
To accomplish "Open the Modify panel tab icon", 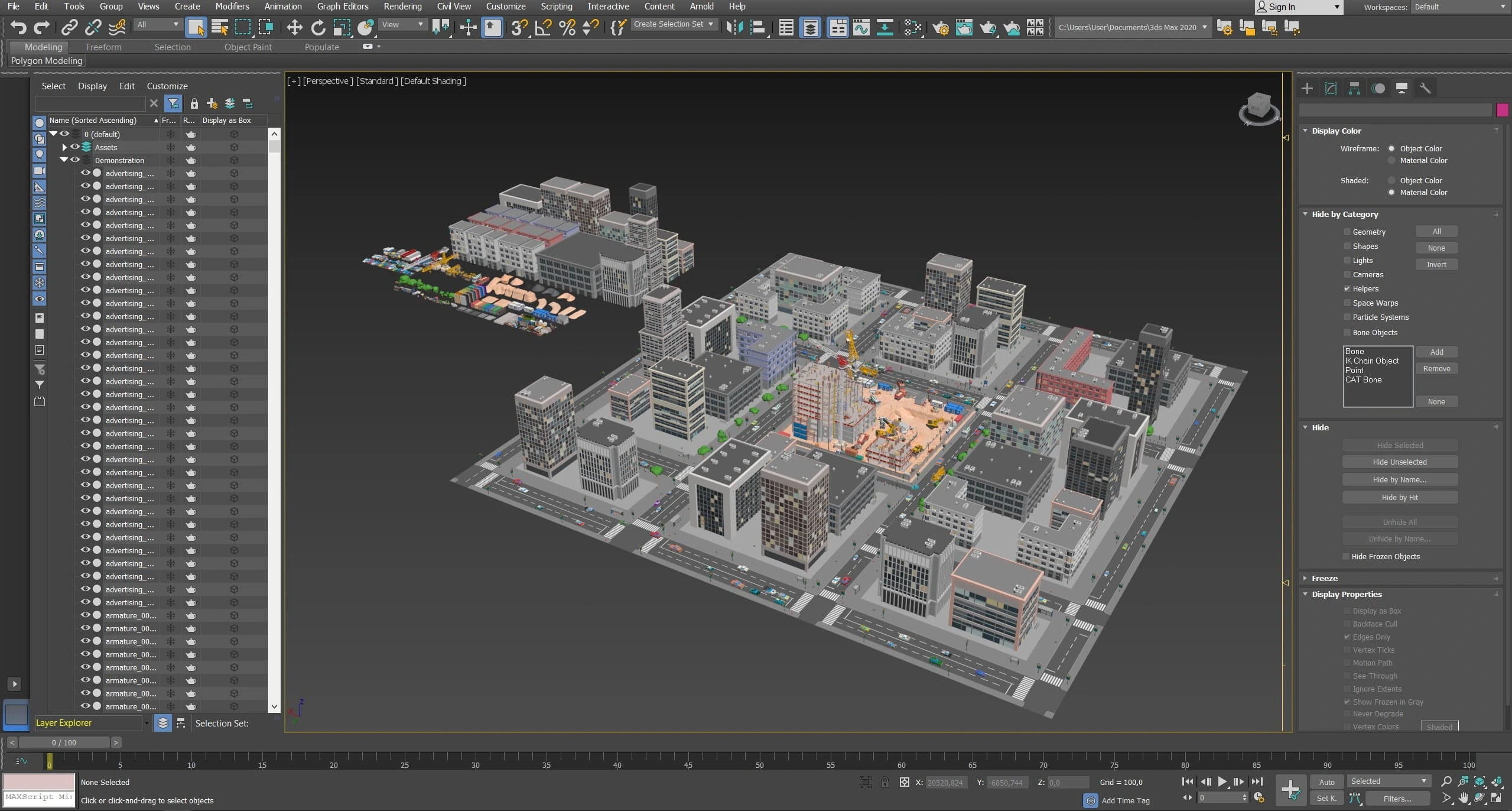I will pos(1331,88).
